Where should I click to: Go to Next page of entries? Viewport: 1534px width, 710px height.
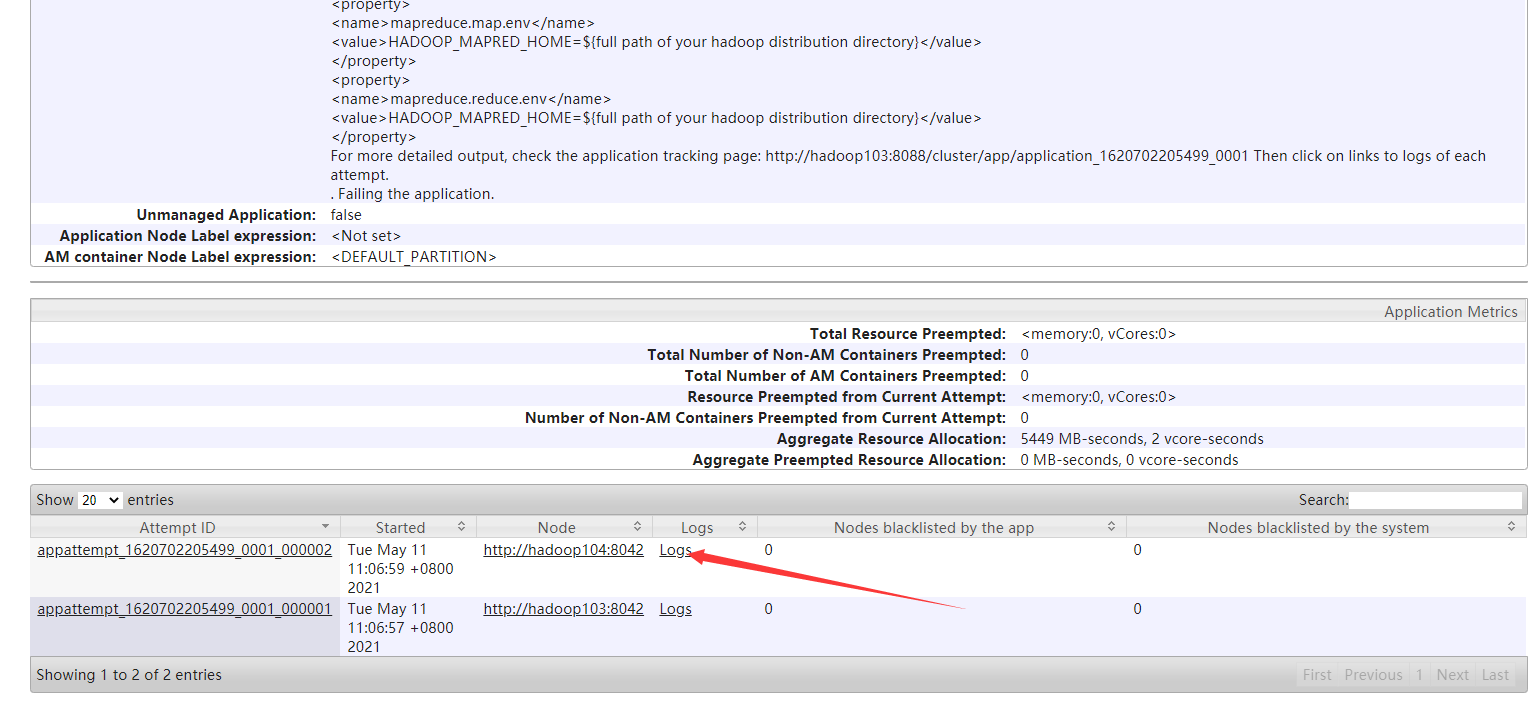click(1452, 675)
